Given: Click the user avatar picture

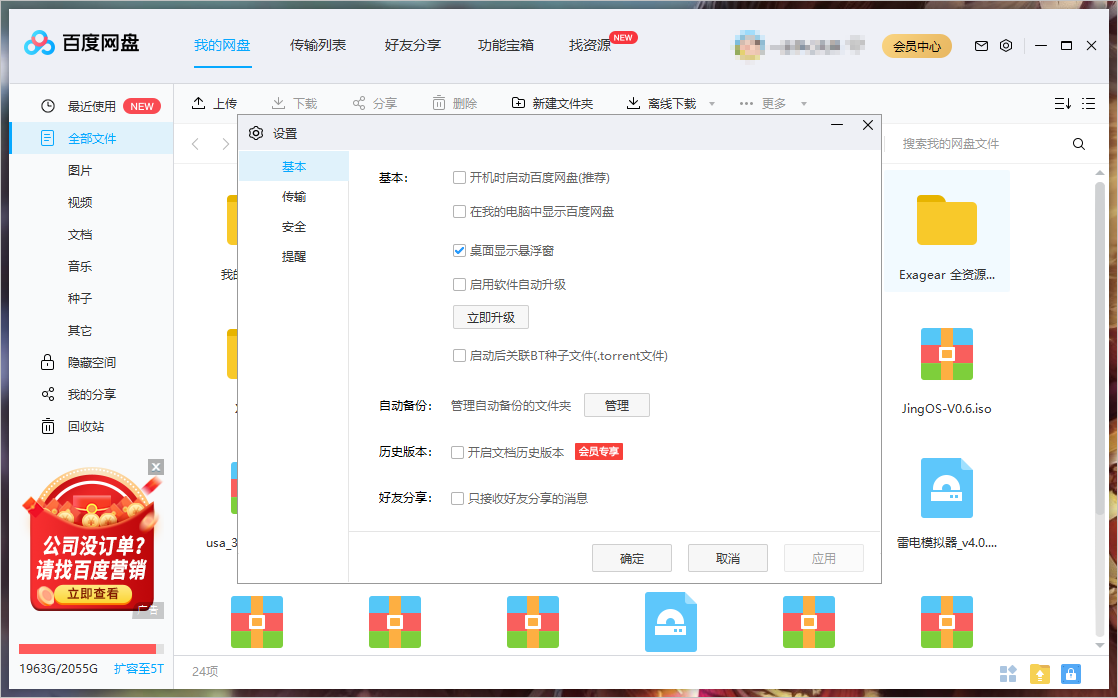Looking at the screenshot, I should click(749, 46).
